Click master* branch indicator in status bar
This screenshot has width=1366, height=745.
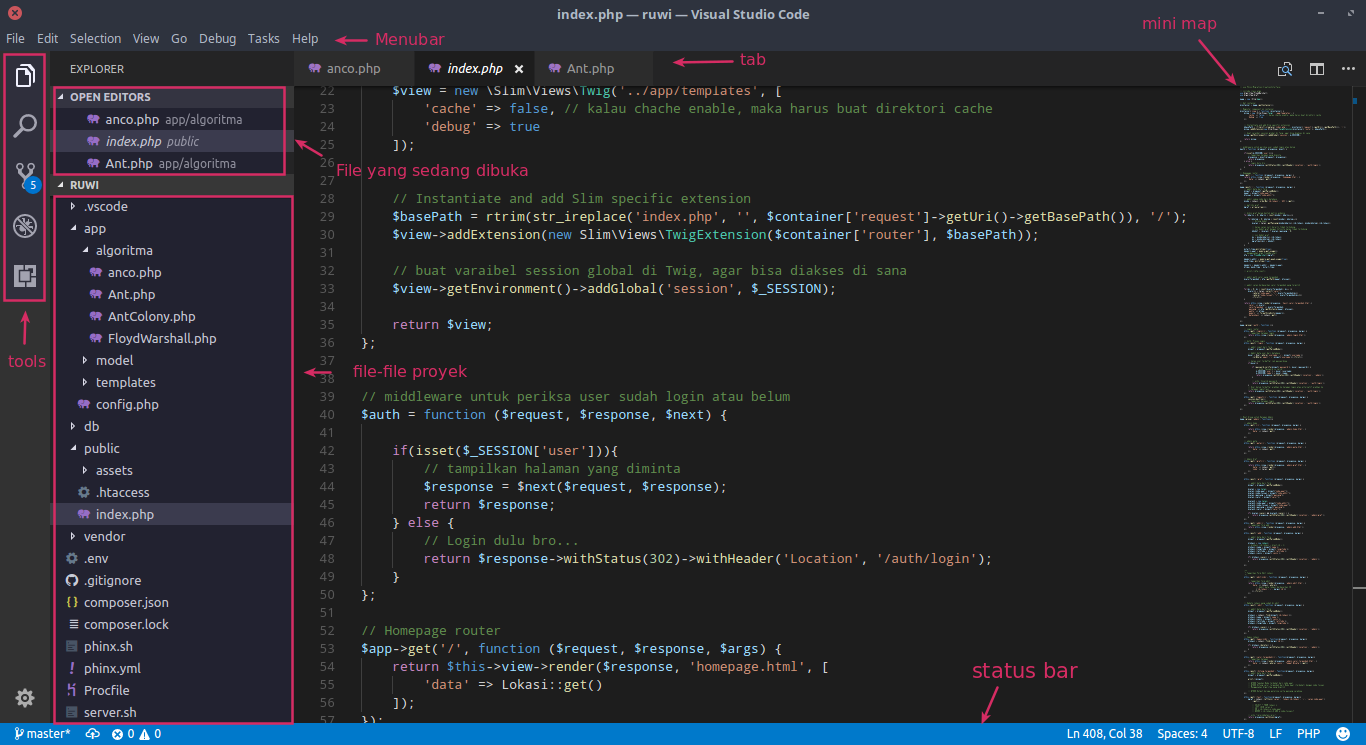[x=42, y=733]
